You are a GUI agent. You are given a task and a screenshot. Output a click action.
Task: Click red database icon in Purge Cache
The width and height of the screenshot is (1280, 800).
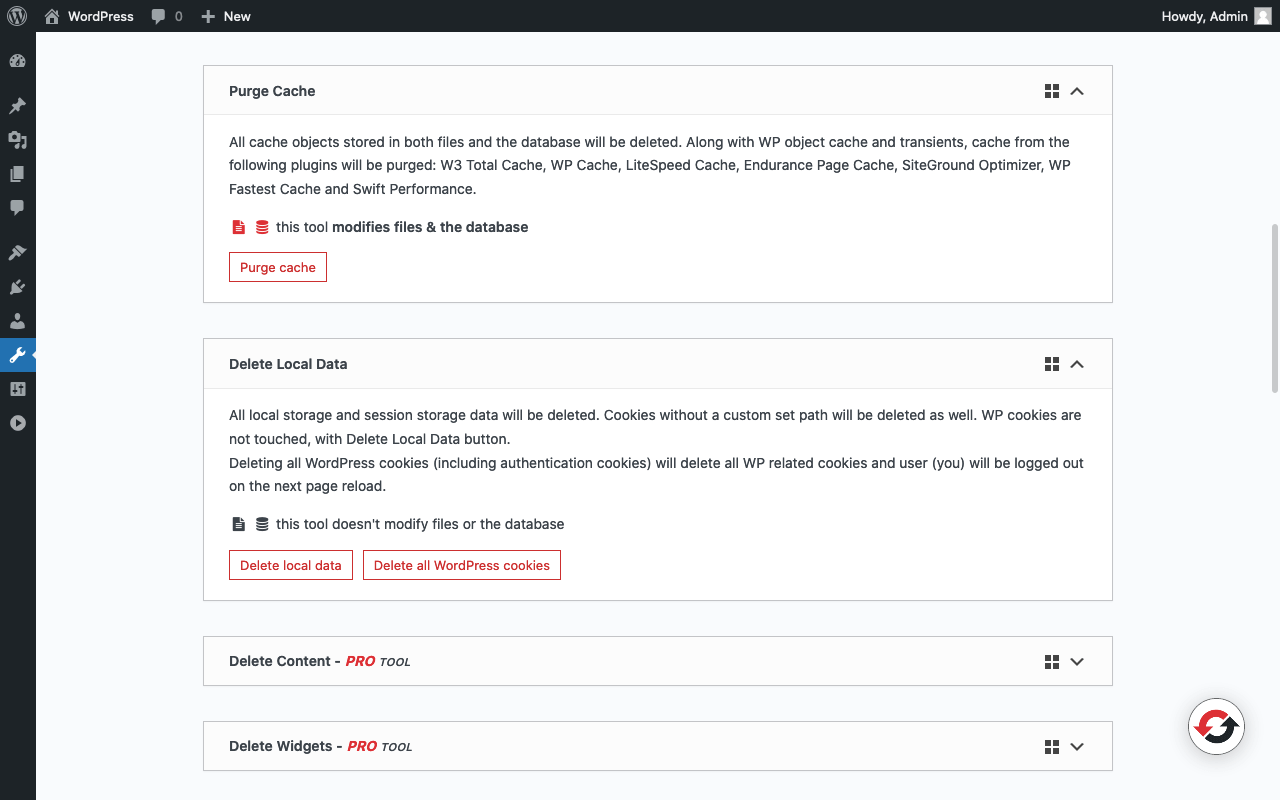[x=262, y=227]
